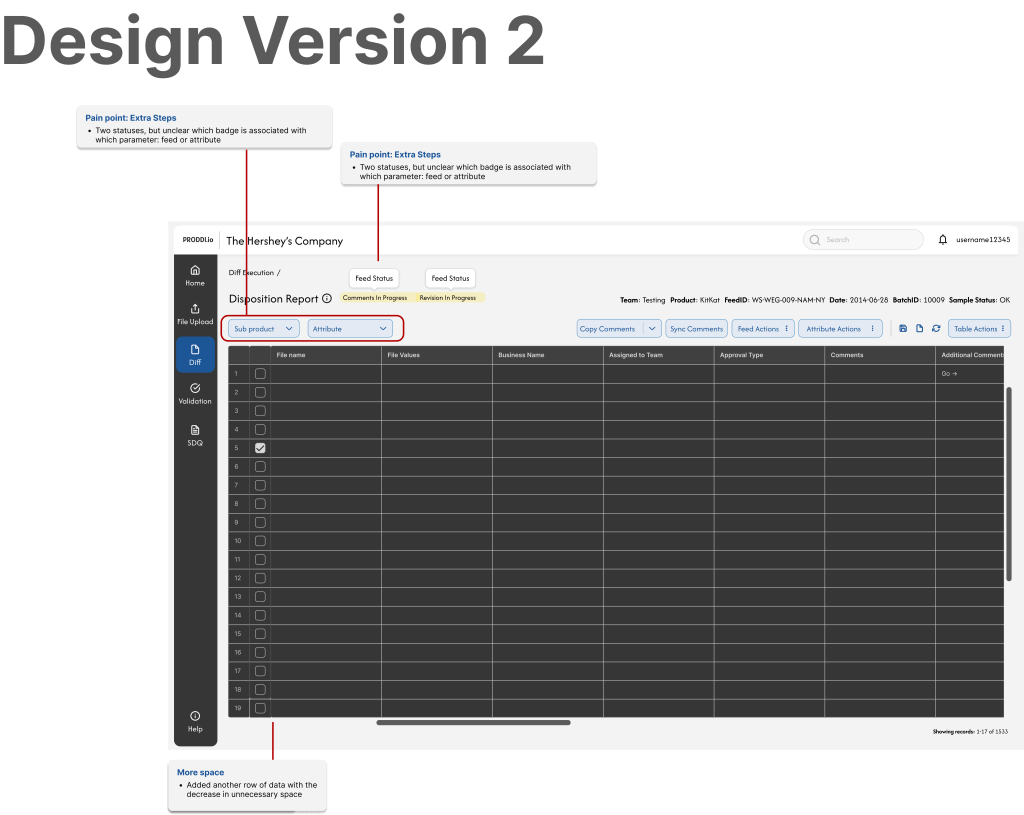Open Validation from the sidebar
The width and height of the screenshot is (1024, 815).
pos(194,393)
